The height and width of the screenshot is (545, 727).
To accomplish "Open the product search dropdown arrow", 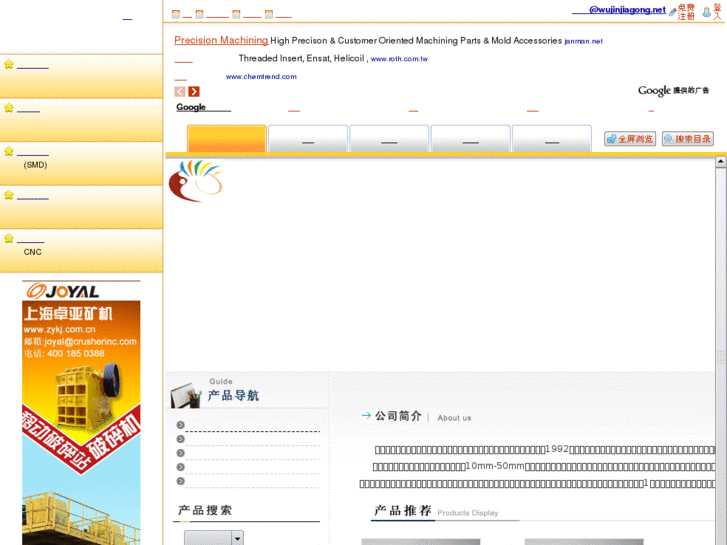I will pos(237,538).
